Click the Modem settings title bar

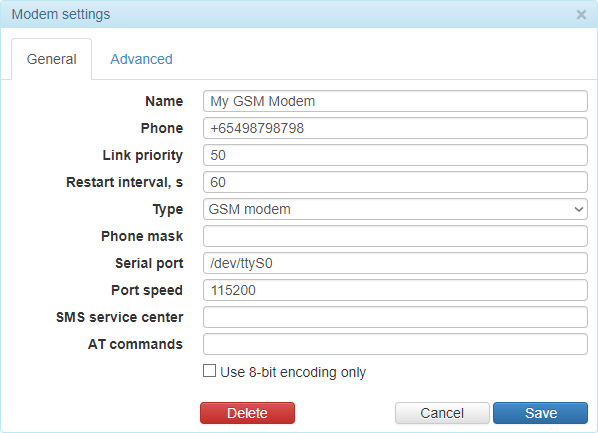[x=299, y=14]
